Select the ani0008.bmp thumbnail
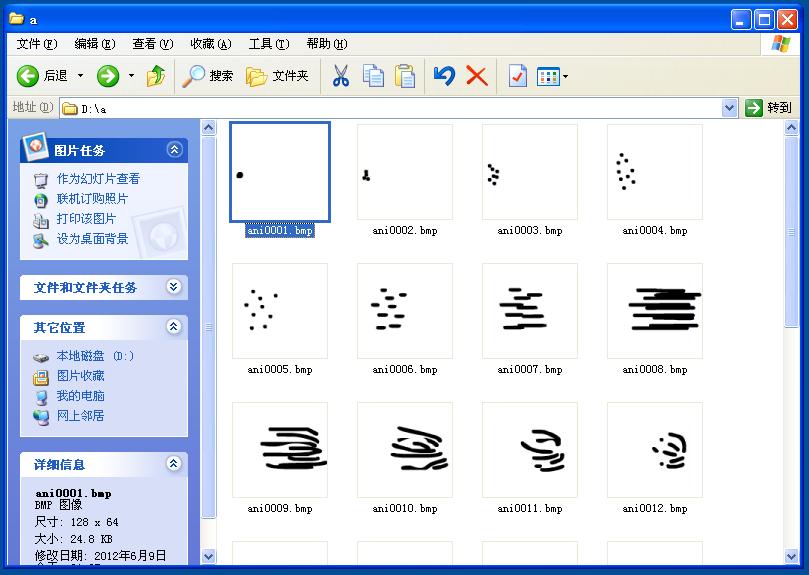The width and height of the screenshot is (809, 575). click(655, 311)
